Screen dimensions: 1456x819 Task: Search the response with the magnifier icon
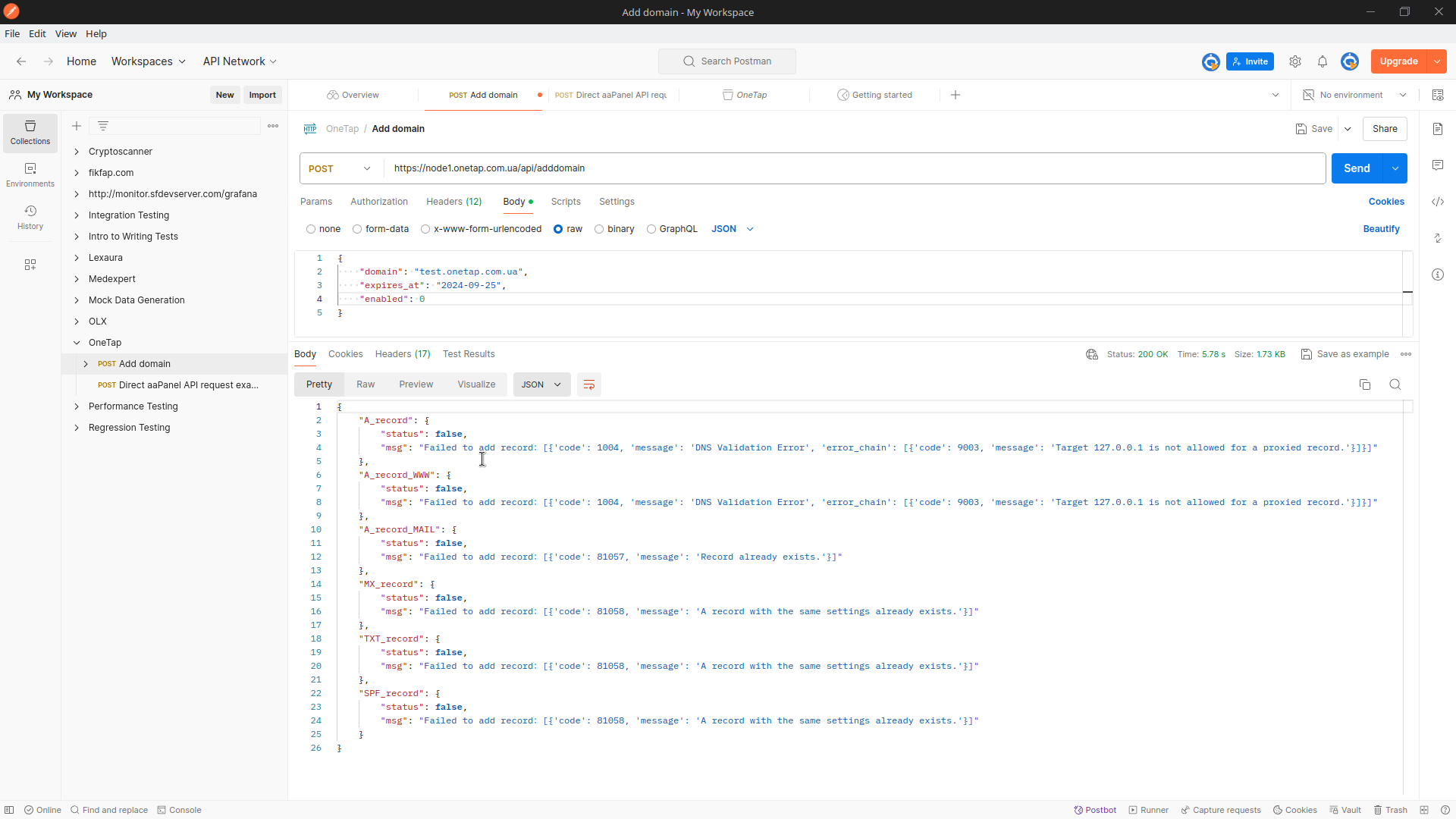point(1395,384)
